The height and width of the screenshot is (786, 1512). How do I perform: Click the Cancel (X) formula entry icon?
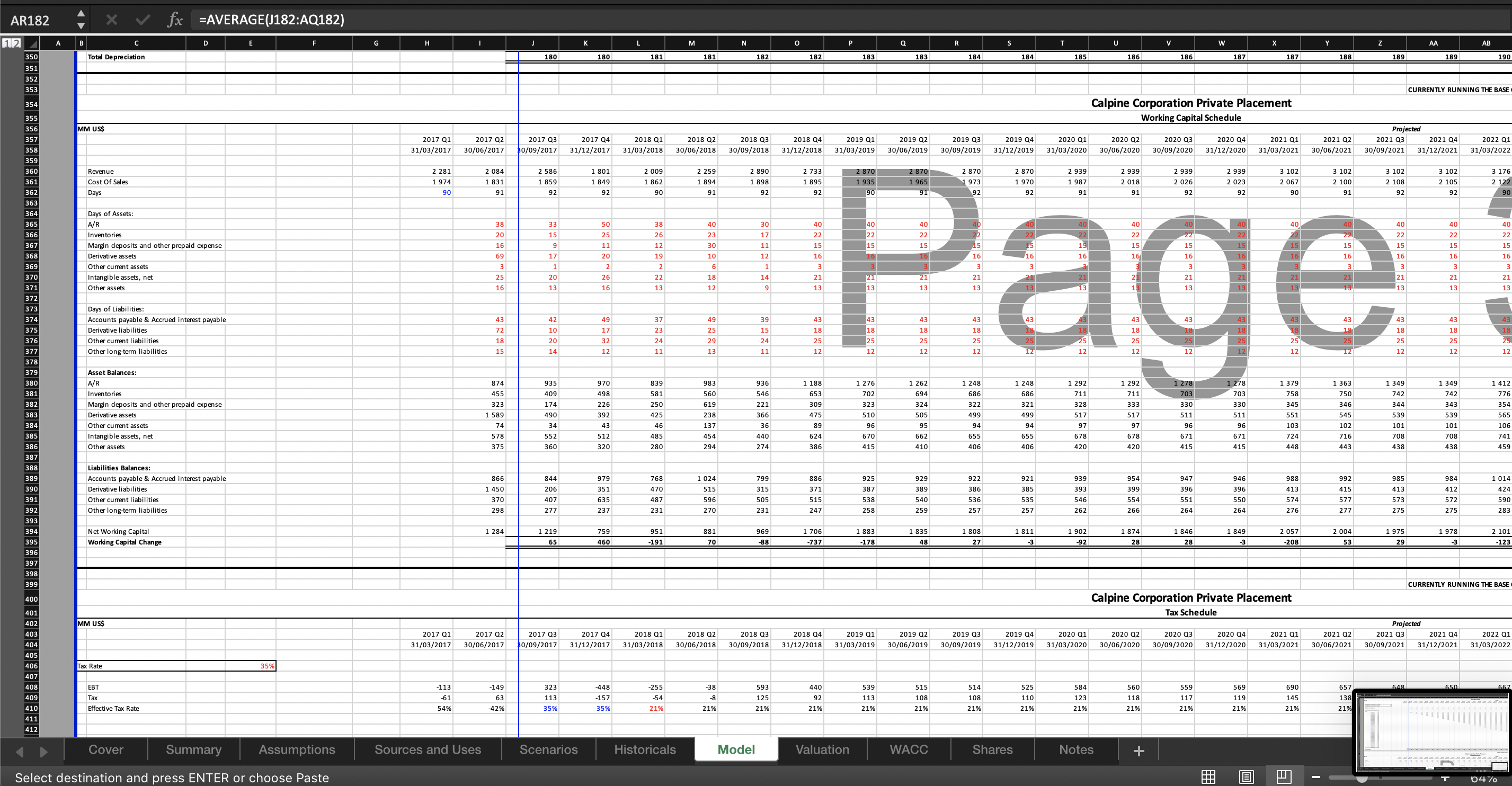(112, 20)
